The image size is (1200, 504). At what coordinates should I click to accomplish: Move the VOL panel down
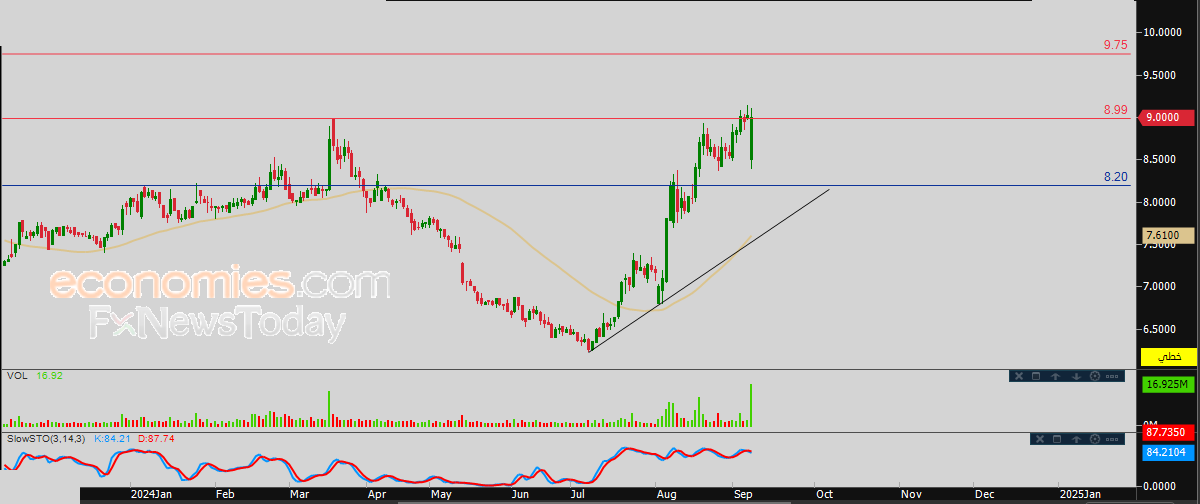coord(1076,376)
